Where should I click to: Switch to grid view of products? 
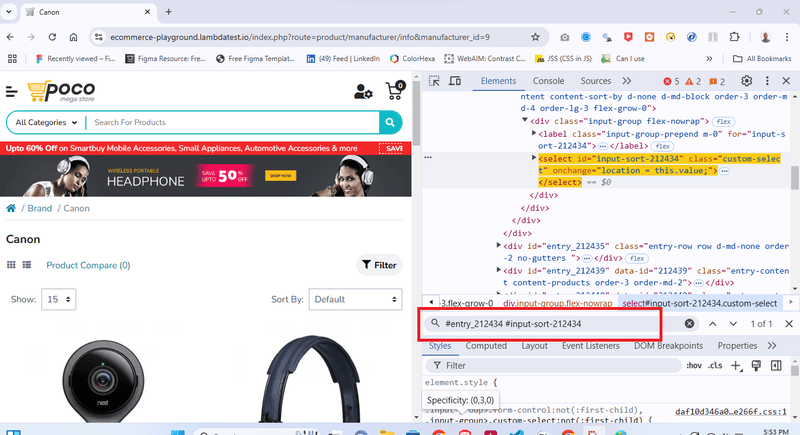(12, 265)
